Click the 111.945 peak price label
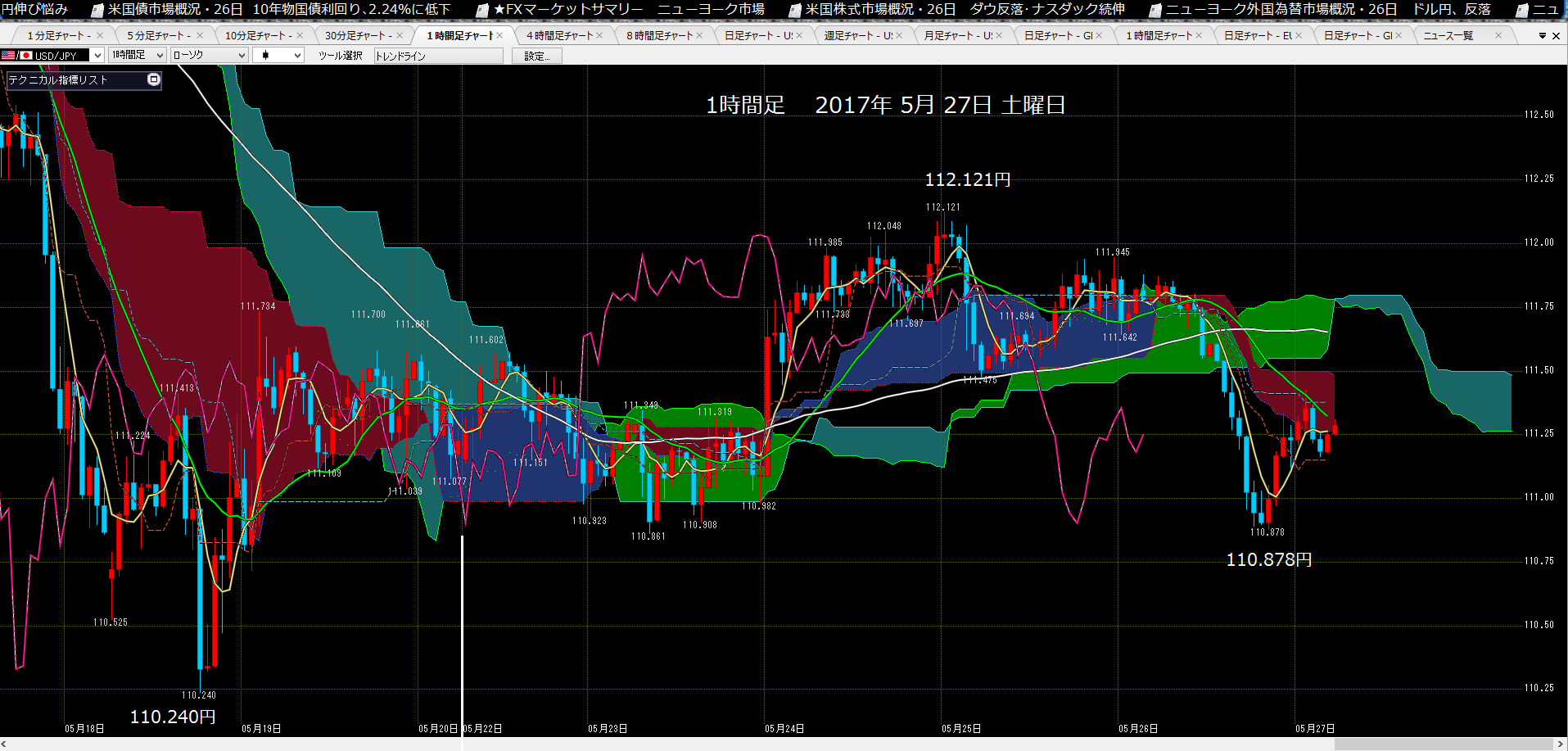 [1112, 252]
